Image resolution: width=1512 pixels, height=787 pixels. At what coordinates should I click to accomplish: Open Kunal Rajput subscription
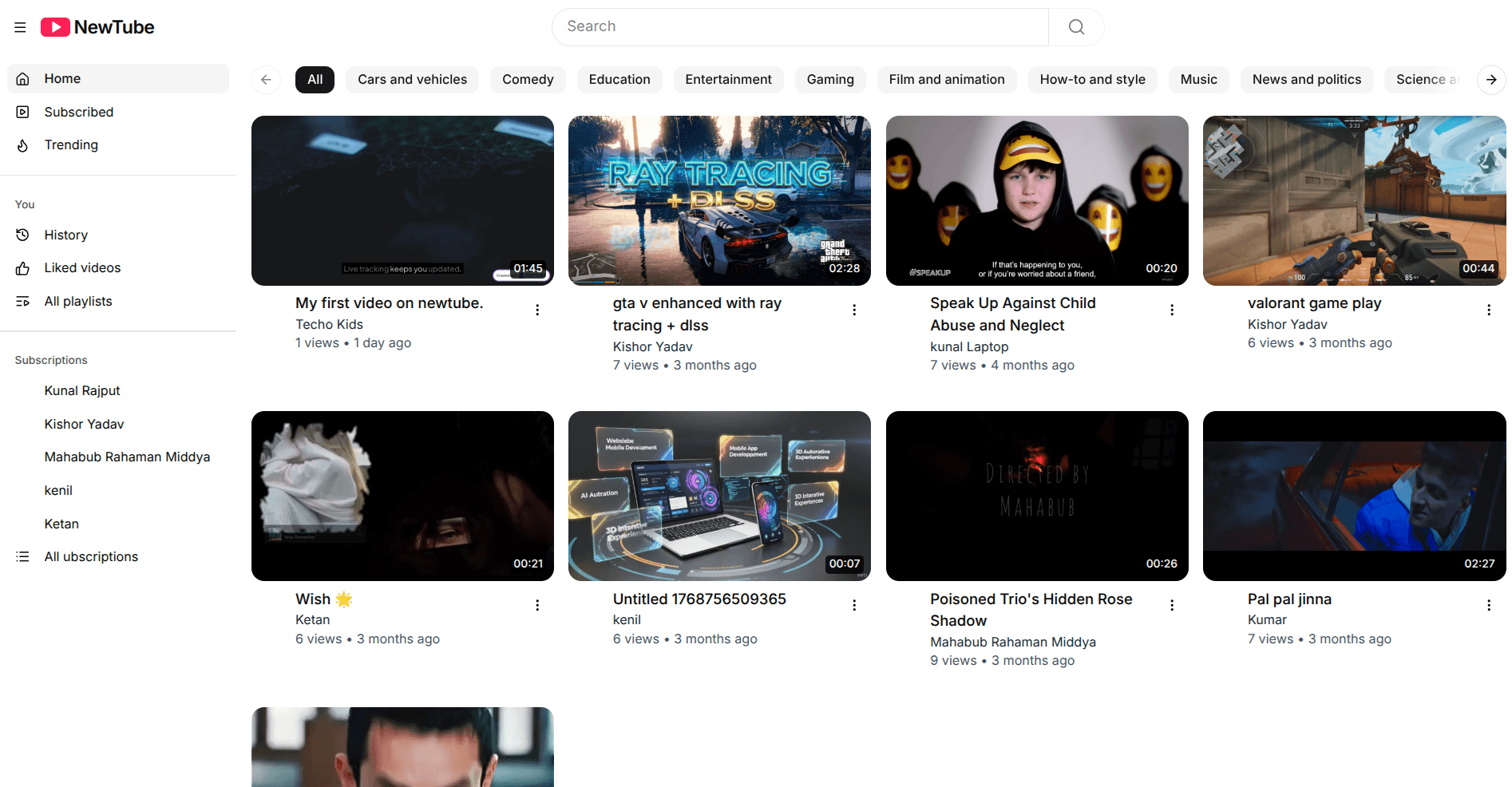(x=118, y=390)
